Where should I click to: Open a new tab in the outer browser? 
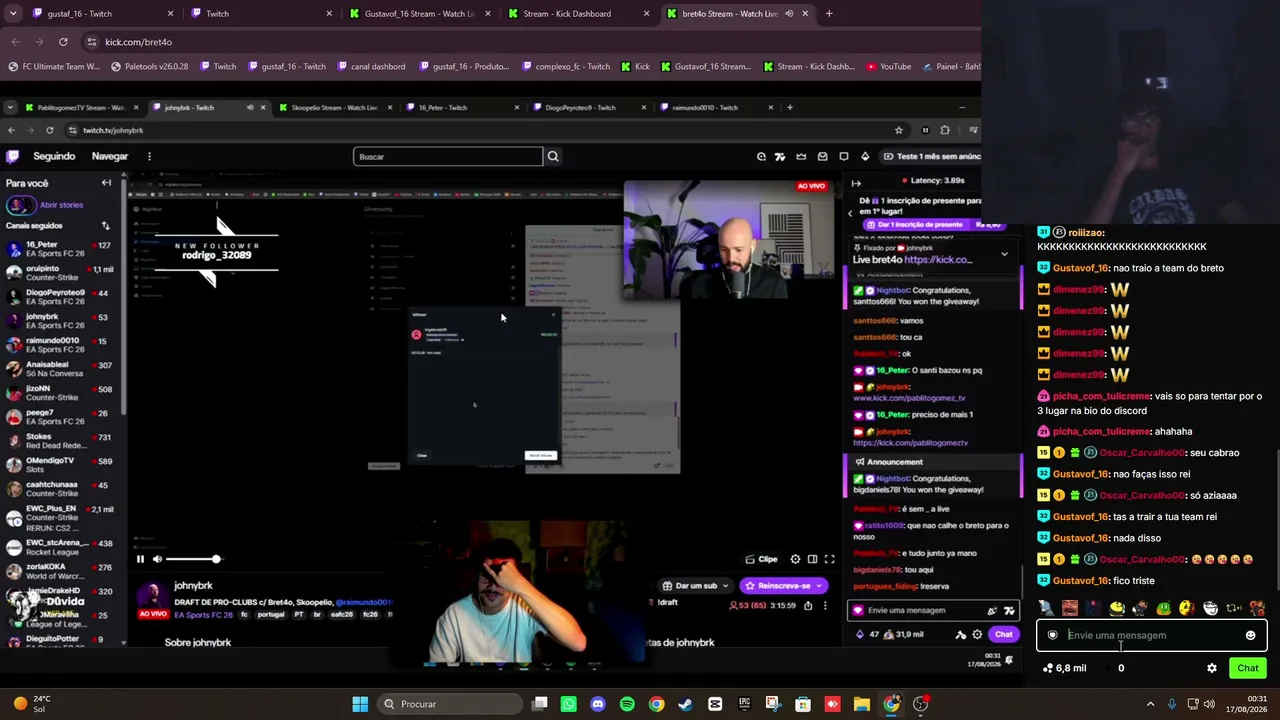pyautogui.click(x=829, y=14)
